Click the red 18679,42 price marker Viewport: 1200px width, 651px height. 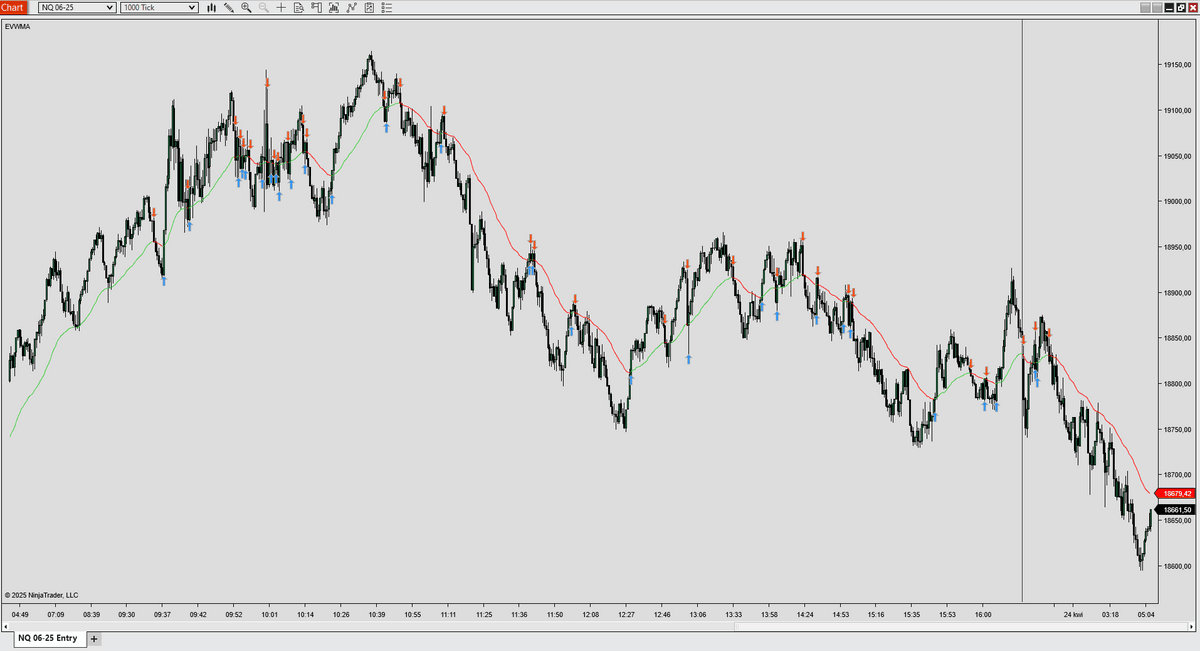[x=1175, y=493]
